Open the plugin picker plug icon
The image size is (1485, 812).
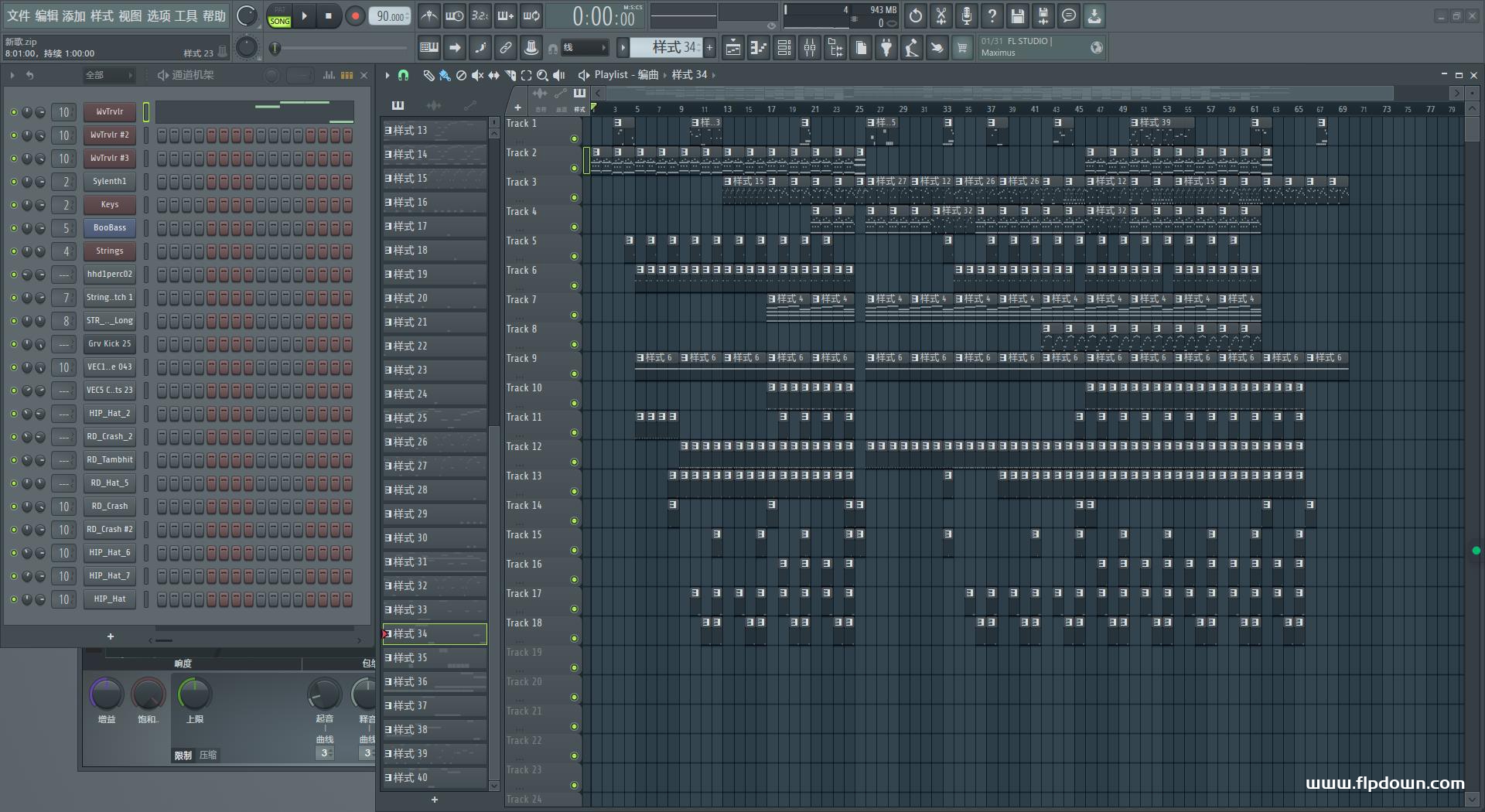coord(886,48)
